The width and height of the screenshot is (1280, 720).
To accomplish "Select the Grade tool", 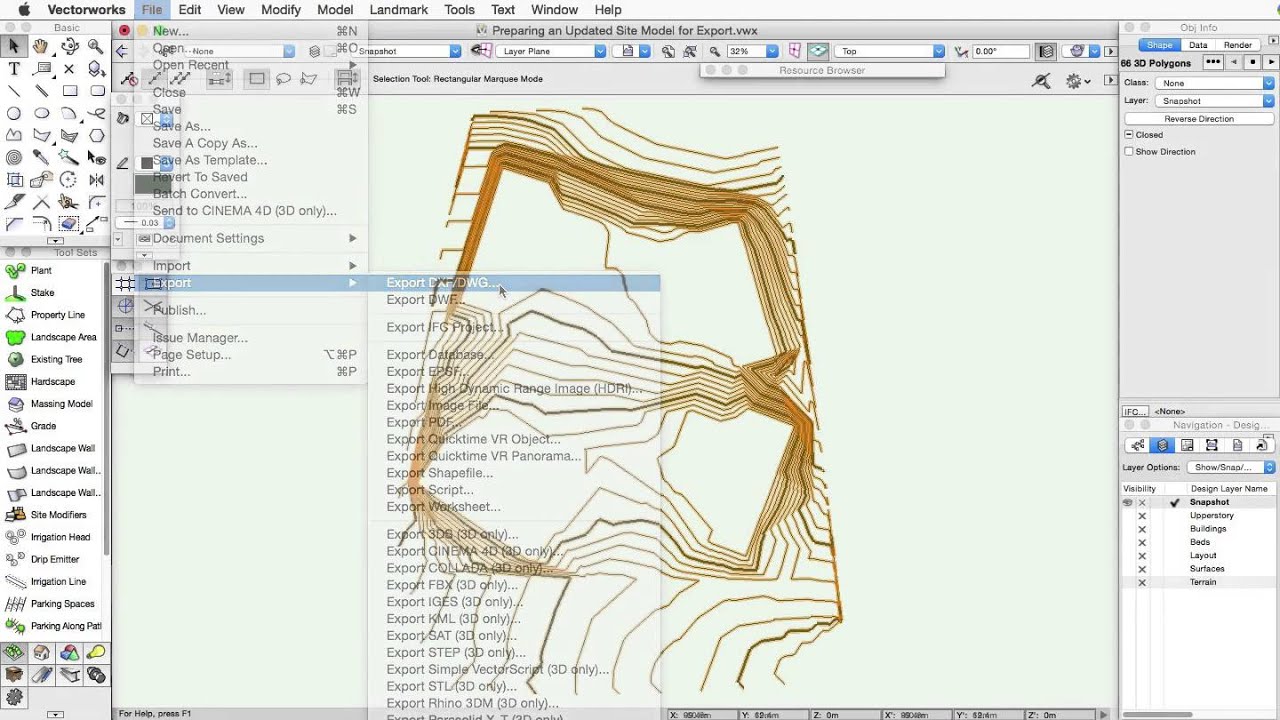I will tap(43, 426).
